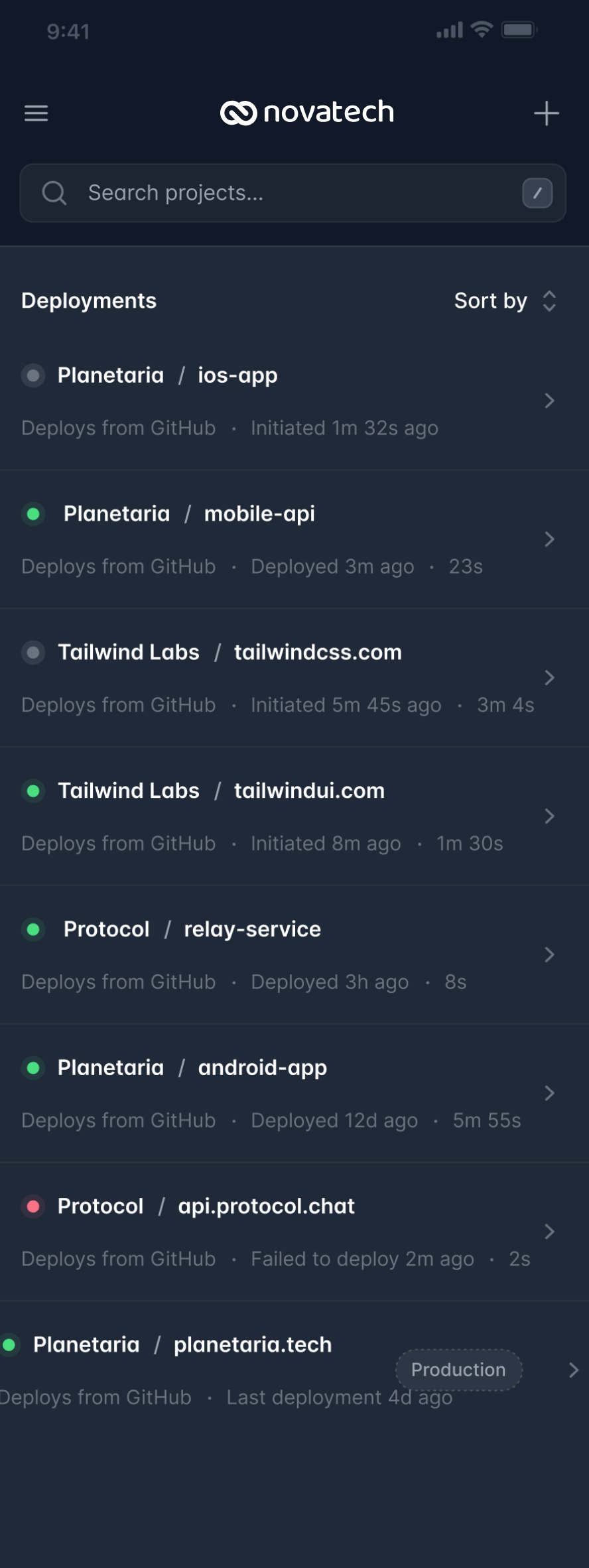The height and width of the screenshot is (1568, 589).
Task: Click the red status dot for api.protocol.chat
Action: point(33,1206)
